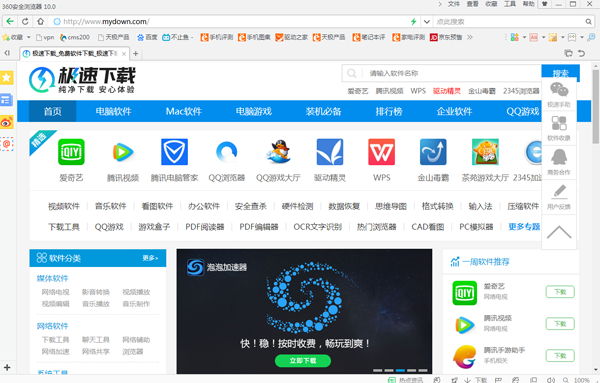Open the 媒体软件 category heading
Viewport: 600px width, 383px height.
52,278
